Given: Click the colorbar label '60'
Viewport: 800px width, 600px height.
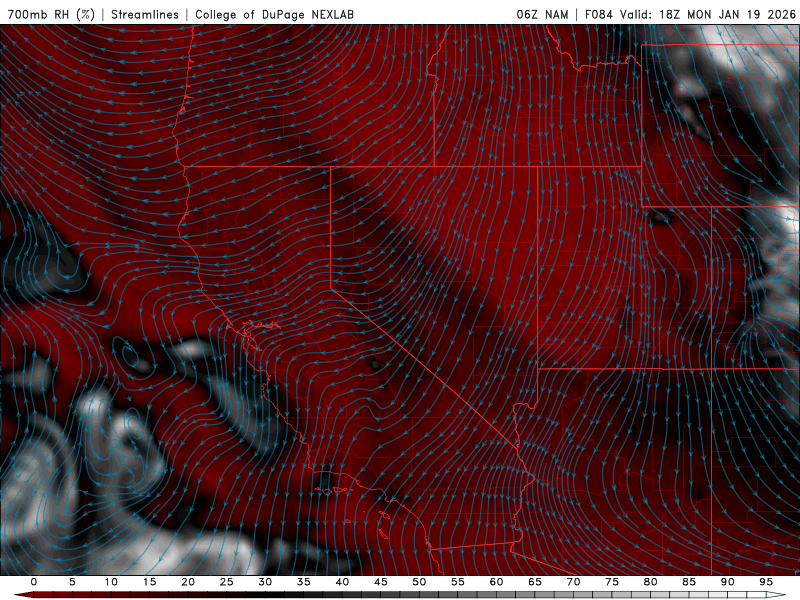Looking at the screenshot, I should [x=496, y=582].
